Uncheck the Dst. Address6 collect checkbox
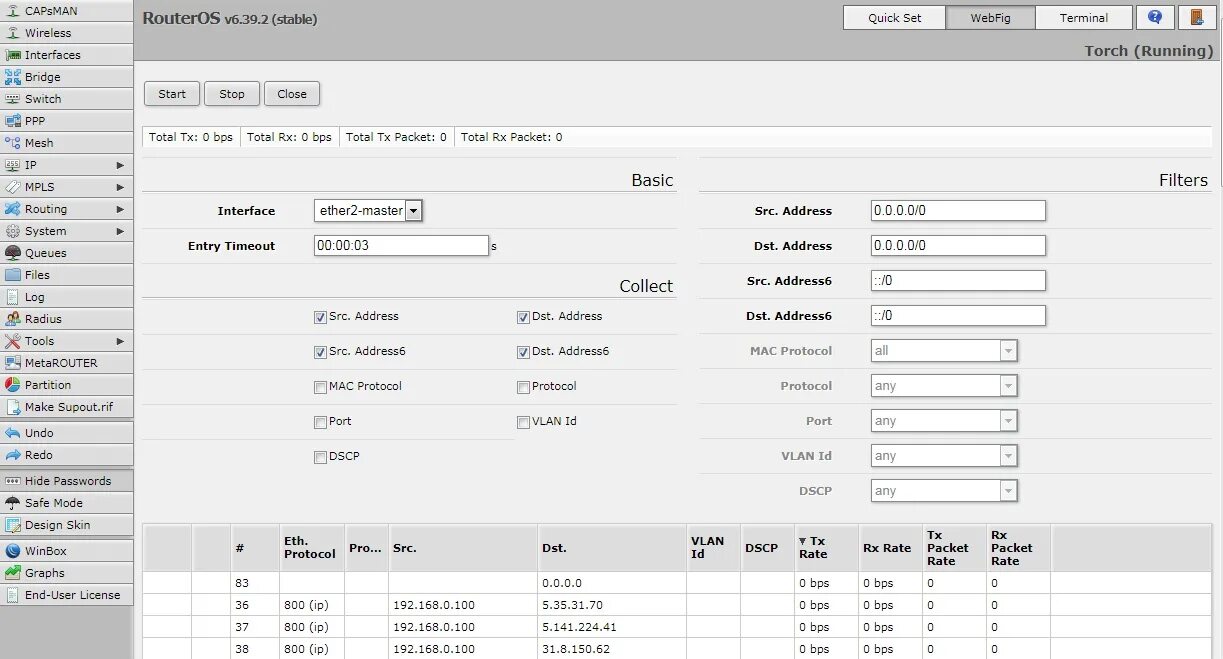1223x659 pixels. coord(523,352)
